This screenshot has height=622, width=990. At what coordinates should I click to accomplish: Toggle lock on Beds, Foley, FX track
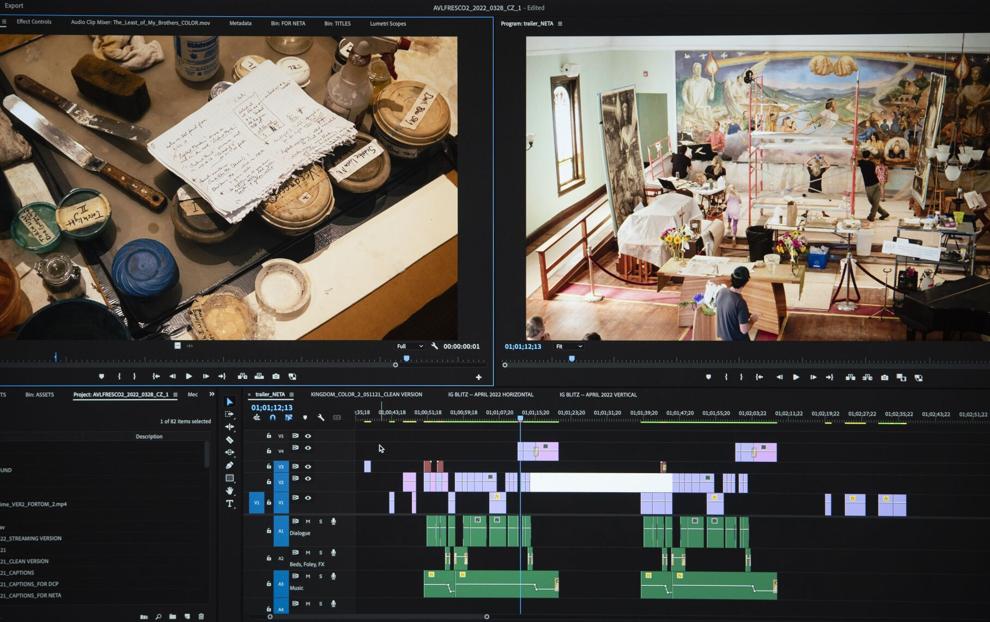(x=268, y=558)
